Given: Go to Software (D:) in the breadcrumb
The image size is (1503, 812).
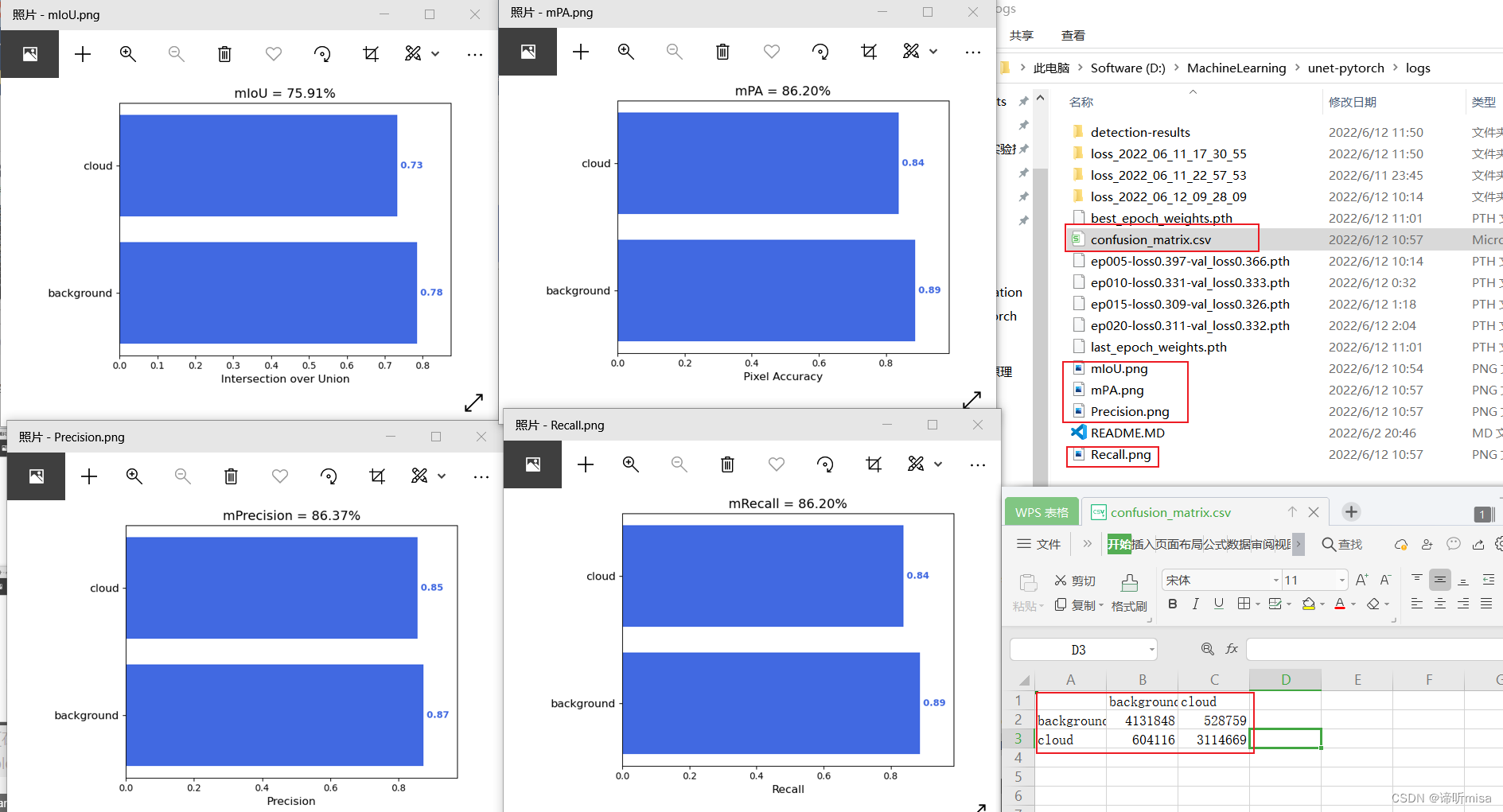Looking at the screenshot, I should point(1127,68).
